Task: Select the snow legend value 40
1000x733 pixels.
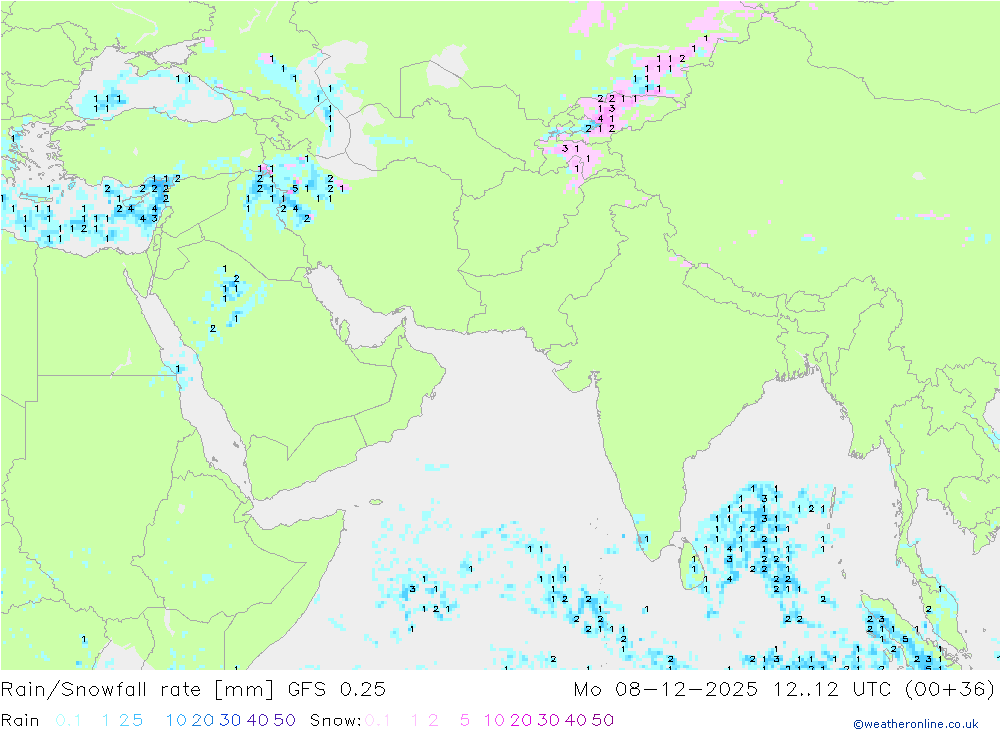Action: point(576,720)
